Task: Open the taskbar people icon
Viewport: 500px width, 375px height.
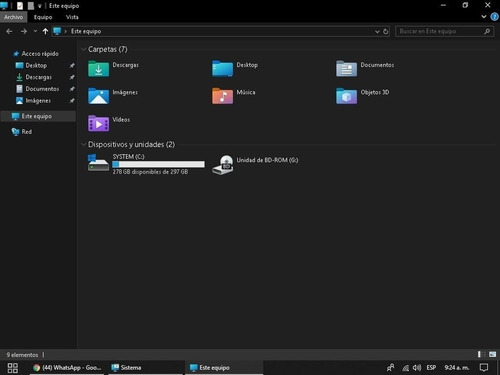Action: [390, 368]
